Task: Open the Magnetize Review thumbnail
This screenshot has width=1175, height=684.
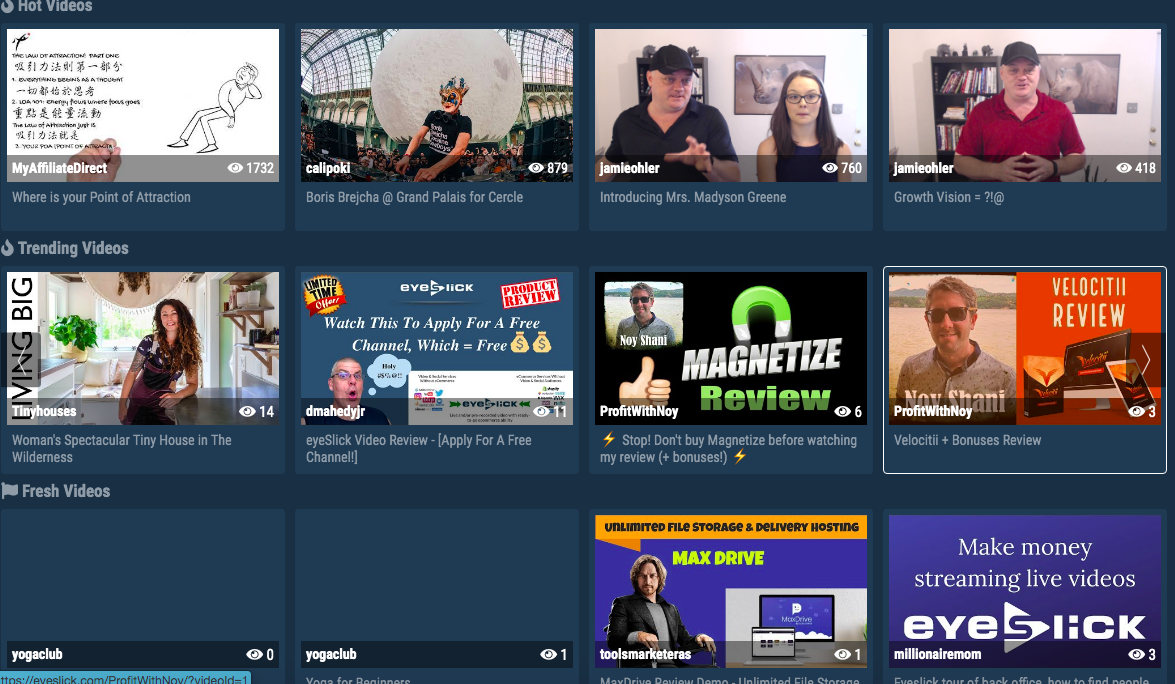Action: coord(731,348)
